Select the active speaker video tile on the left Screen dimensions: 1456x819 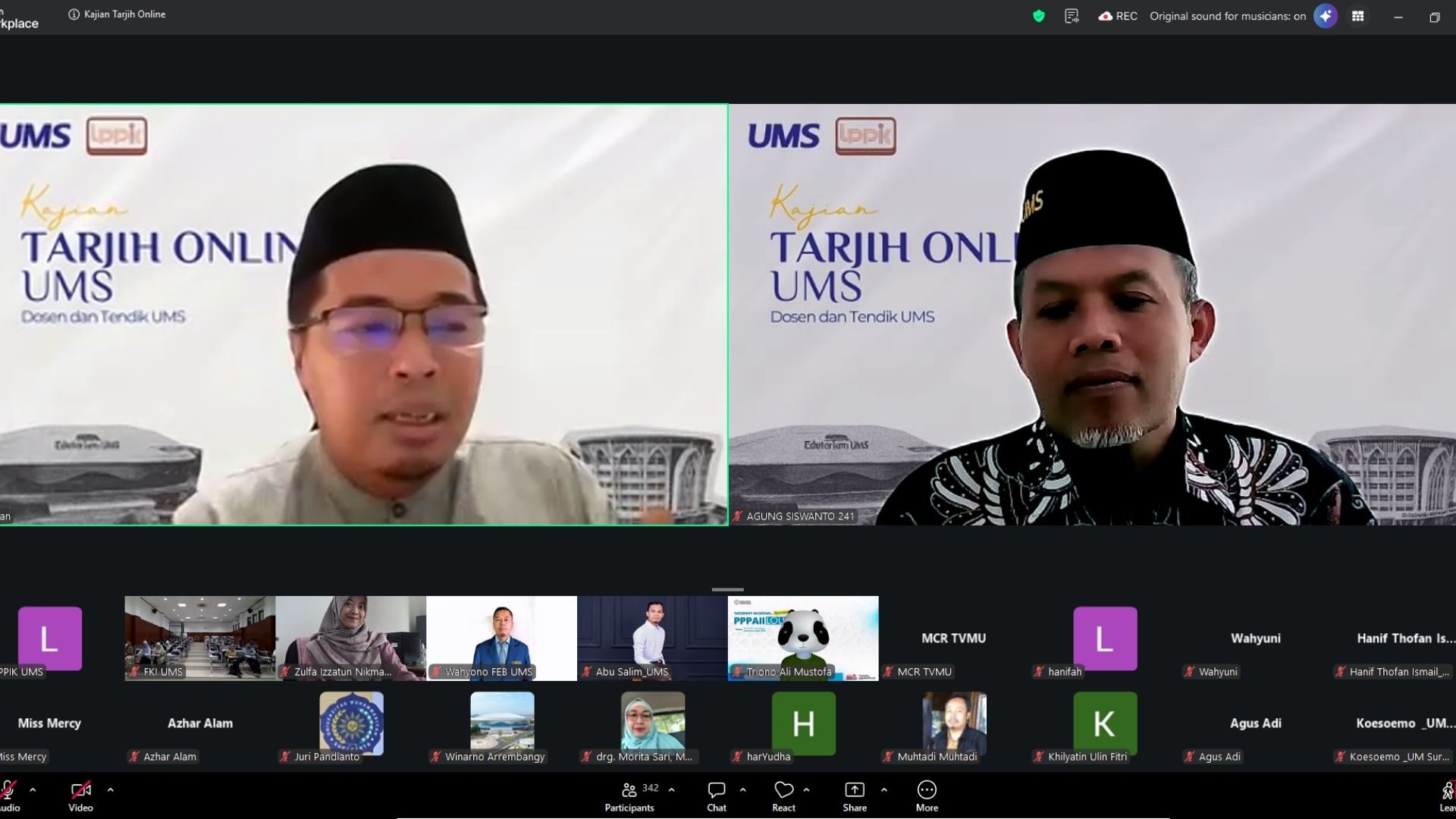(364, 315)
